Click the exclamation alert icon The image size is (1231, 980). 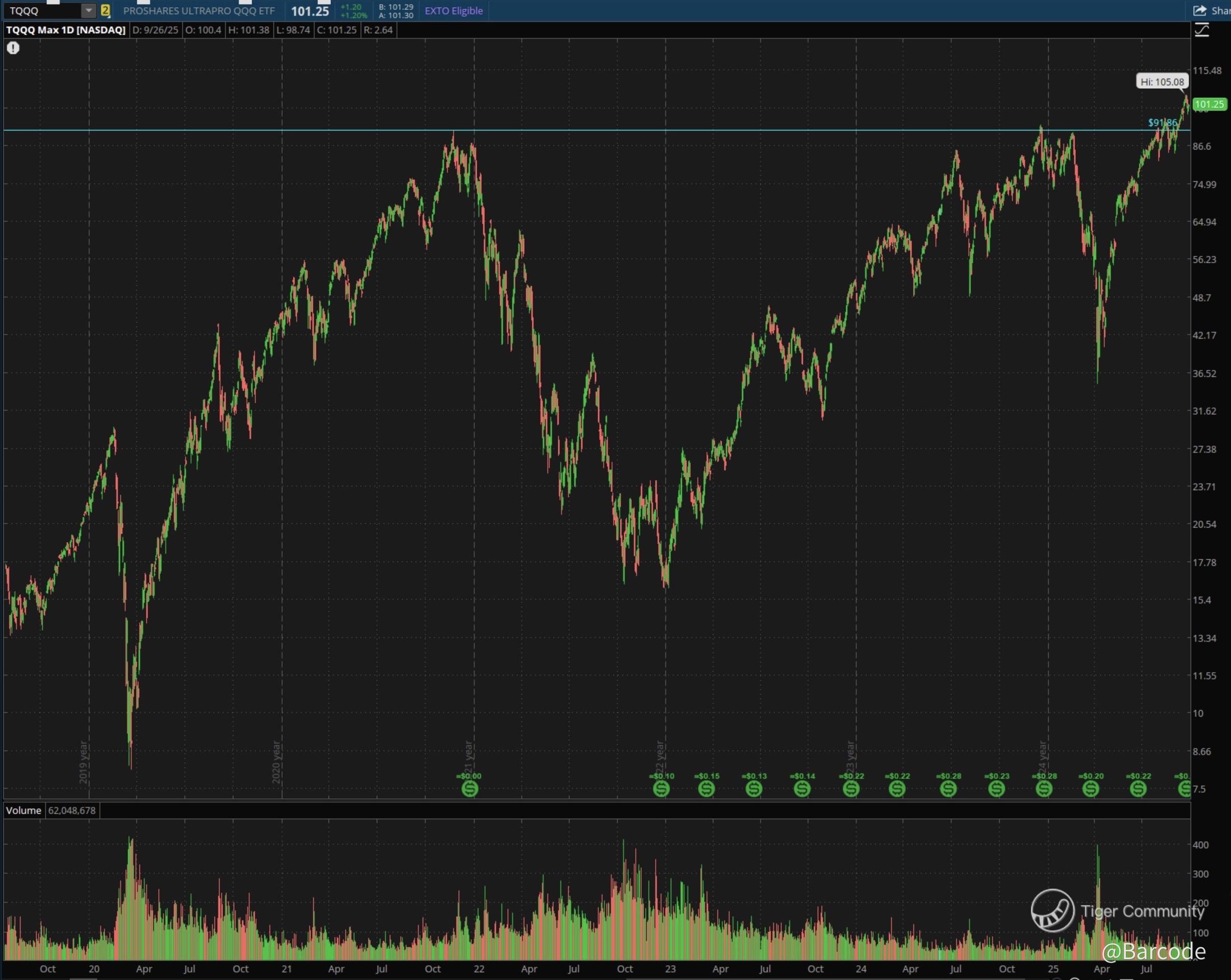13,48
